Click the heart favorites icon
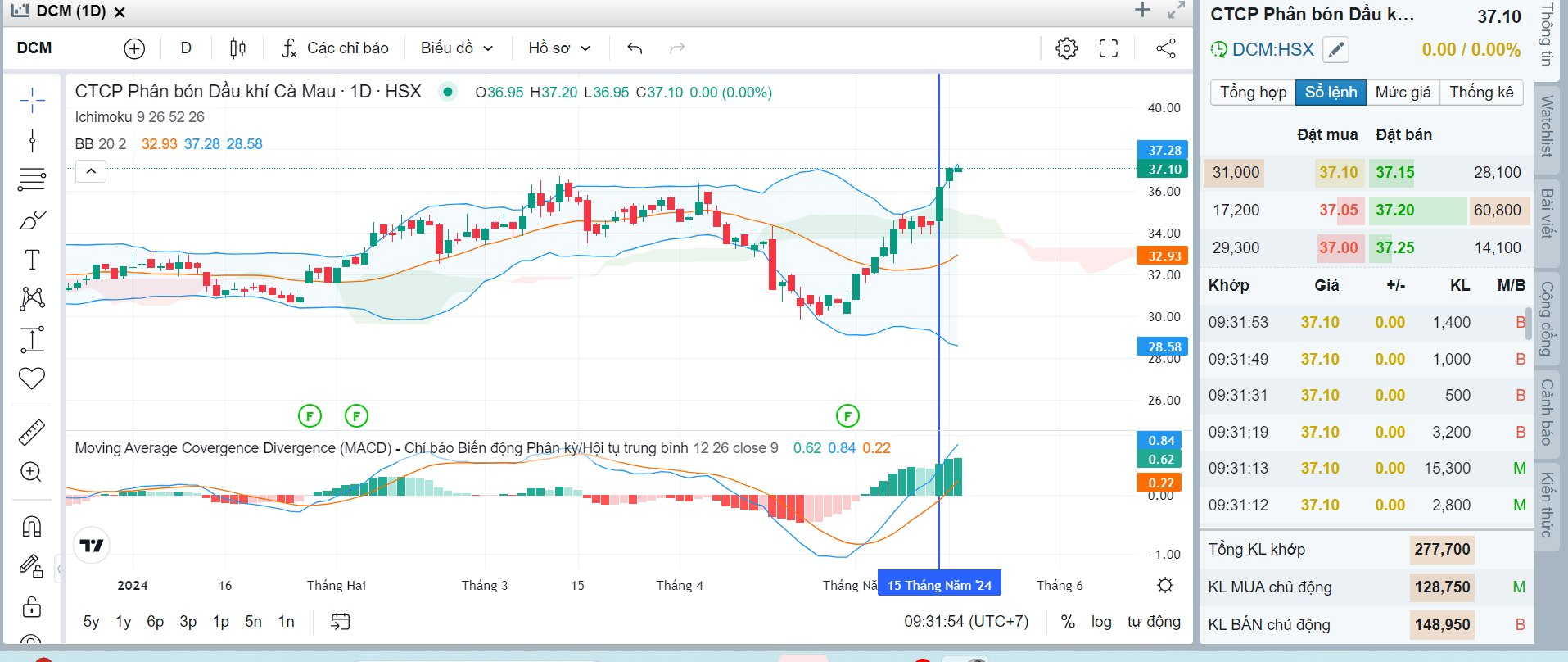The height and width of the screenshot is (662, 1568). pos(32,379)
